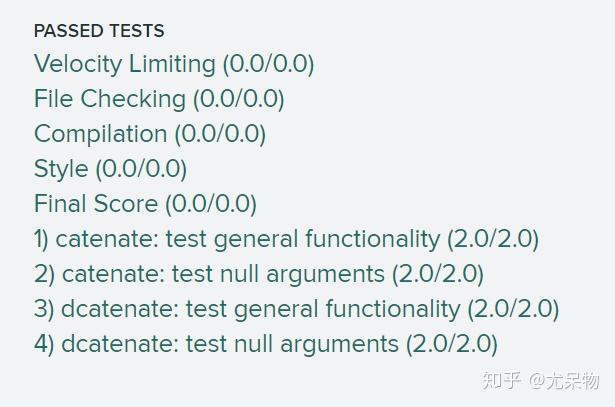Select the File Checking test entry
615x407 pixels.
point(109,99)
